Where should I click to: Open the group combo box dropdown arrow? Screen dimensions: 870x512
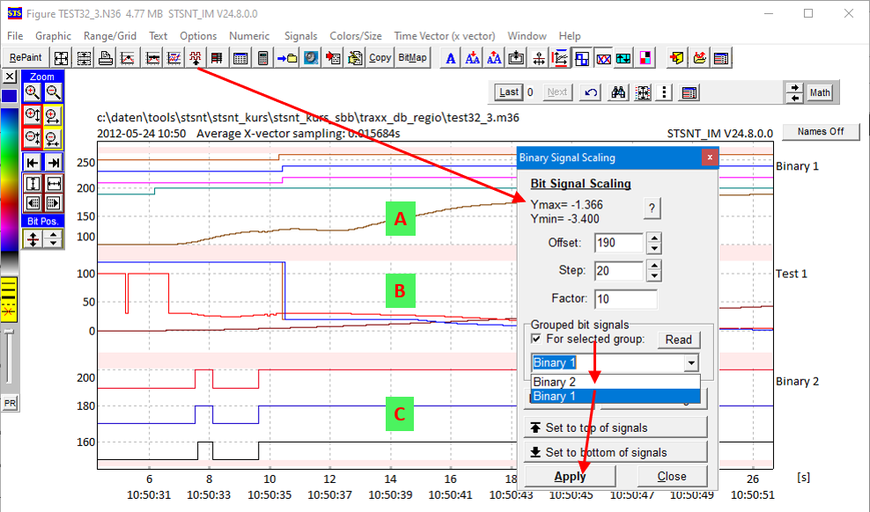[x=691, y=363]
